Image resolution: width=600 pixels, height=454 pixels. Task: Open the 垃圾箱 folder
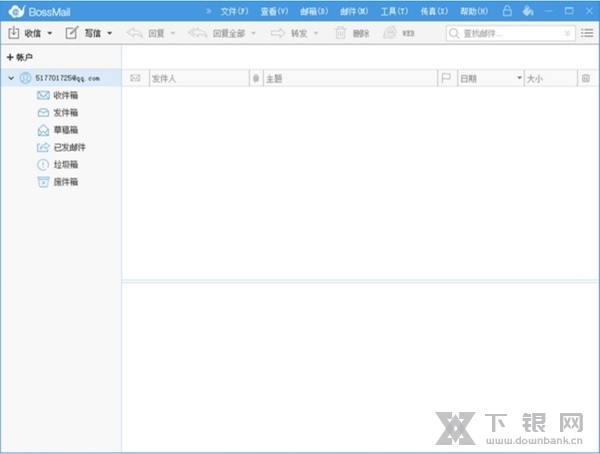point(66,165)
